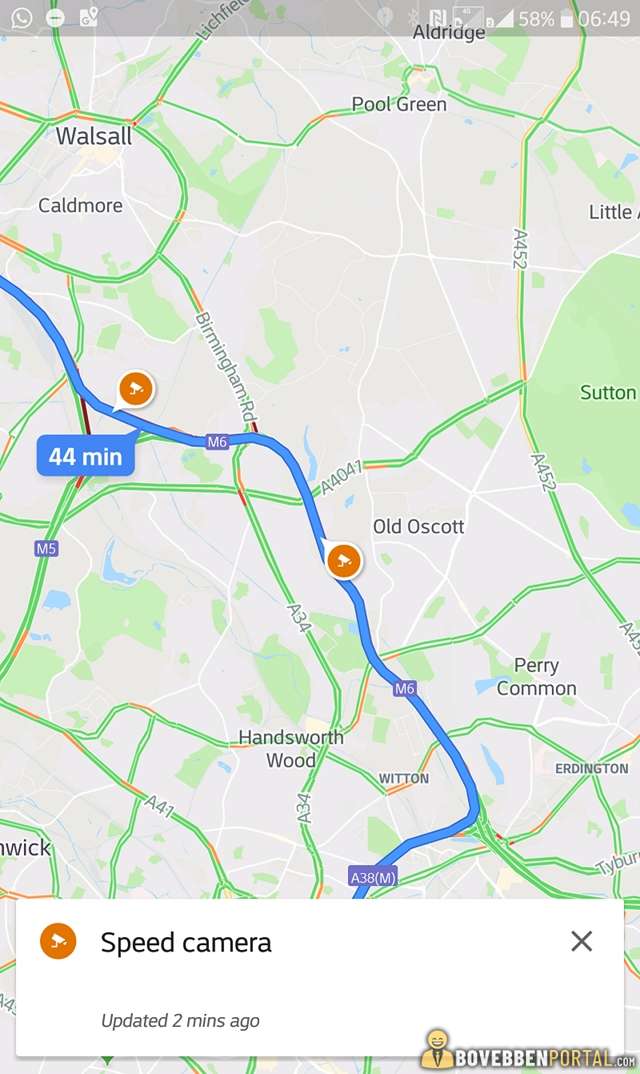This screenshot has width=640, height=1074.
Task: Tap the Erdington district label
Action: click(591, 769)
